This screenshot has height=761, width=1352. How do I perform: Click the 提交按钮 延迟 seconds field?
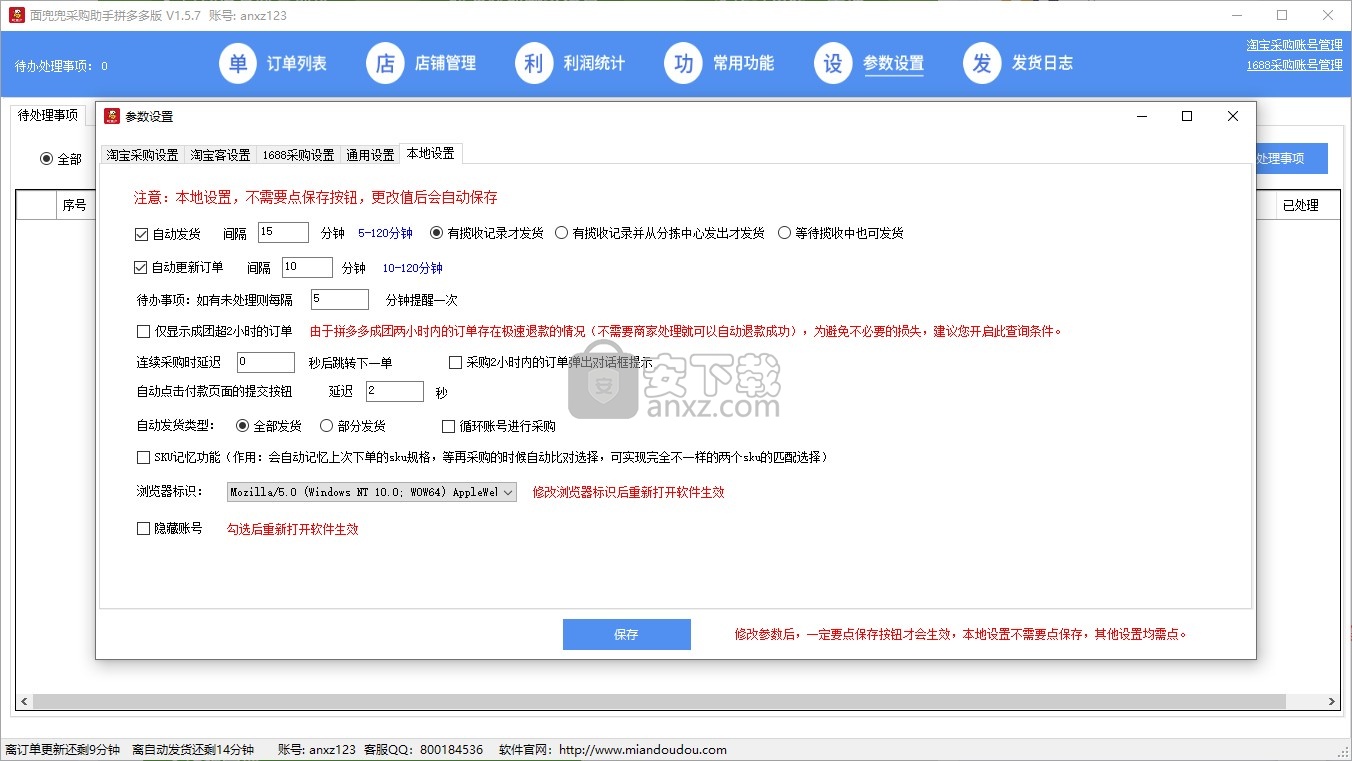(395, 392)
